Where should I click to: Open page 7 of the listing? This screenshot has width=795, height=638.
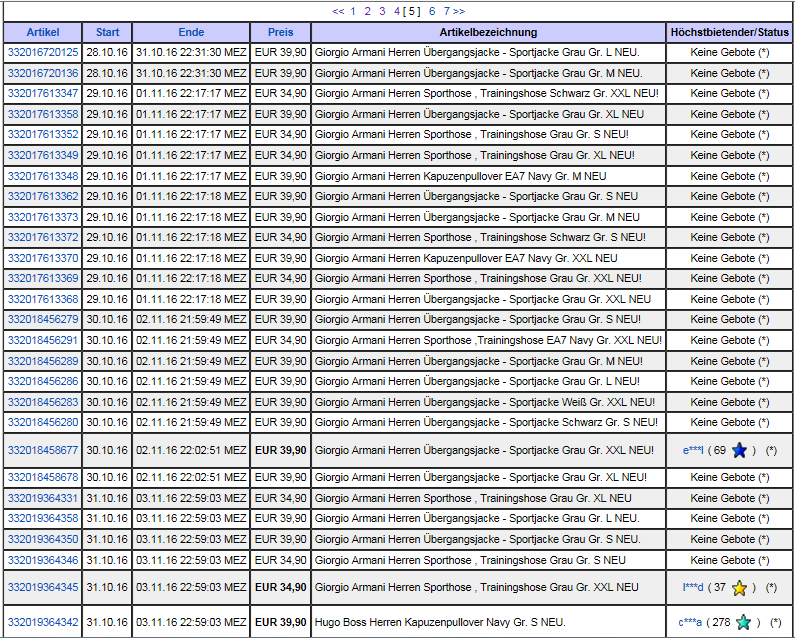[x=447, y=11]
